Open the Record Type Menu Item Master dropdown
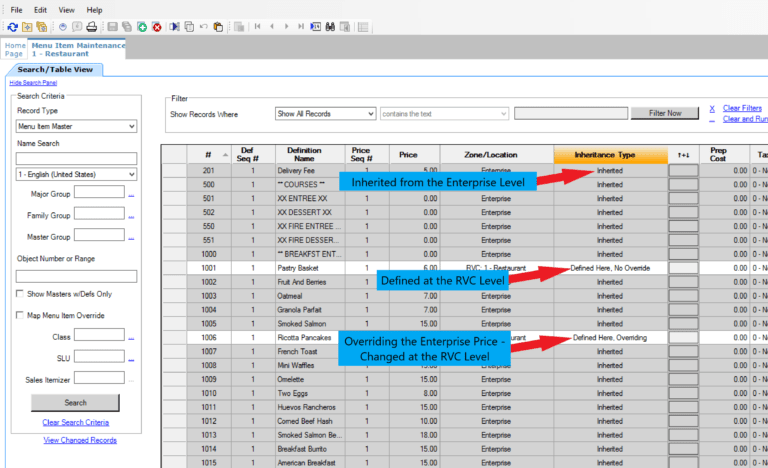 [x=76, y=126]
